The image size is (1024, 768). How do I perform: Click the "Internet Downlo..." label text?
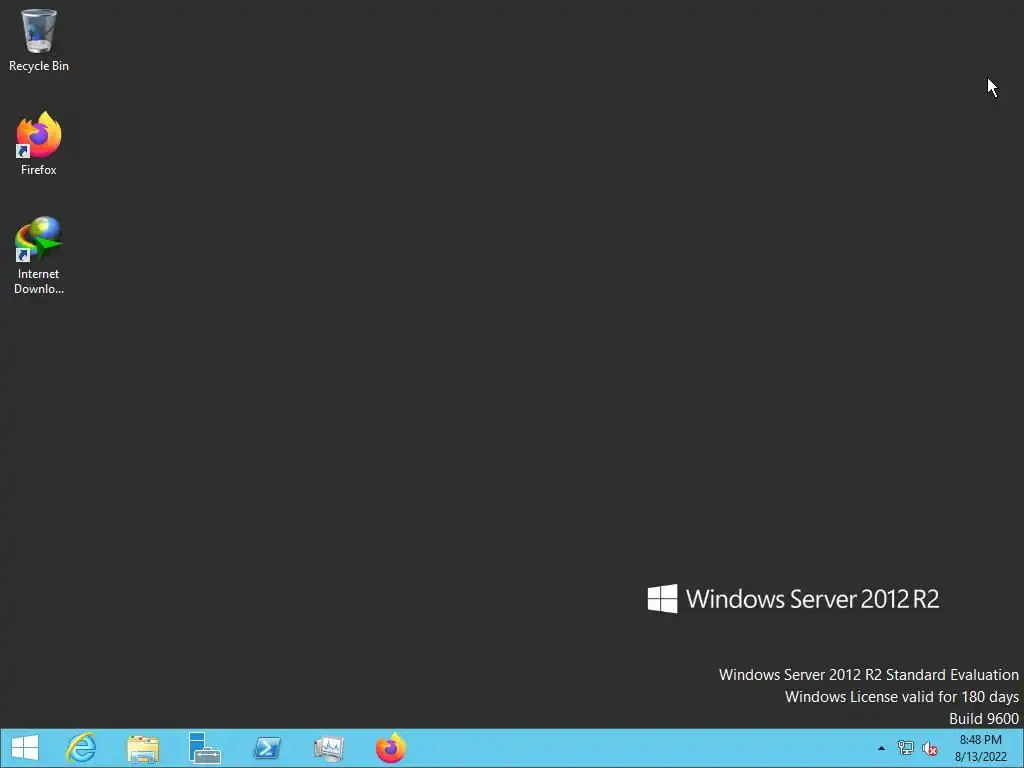pos(39,281)
